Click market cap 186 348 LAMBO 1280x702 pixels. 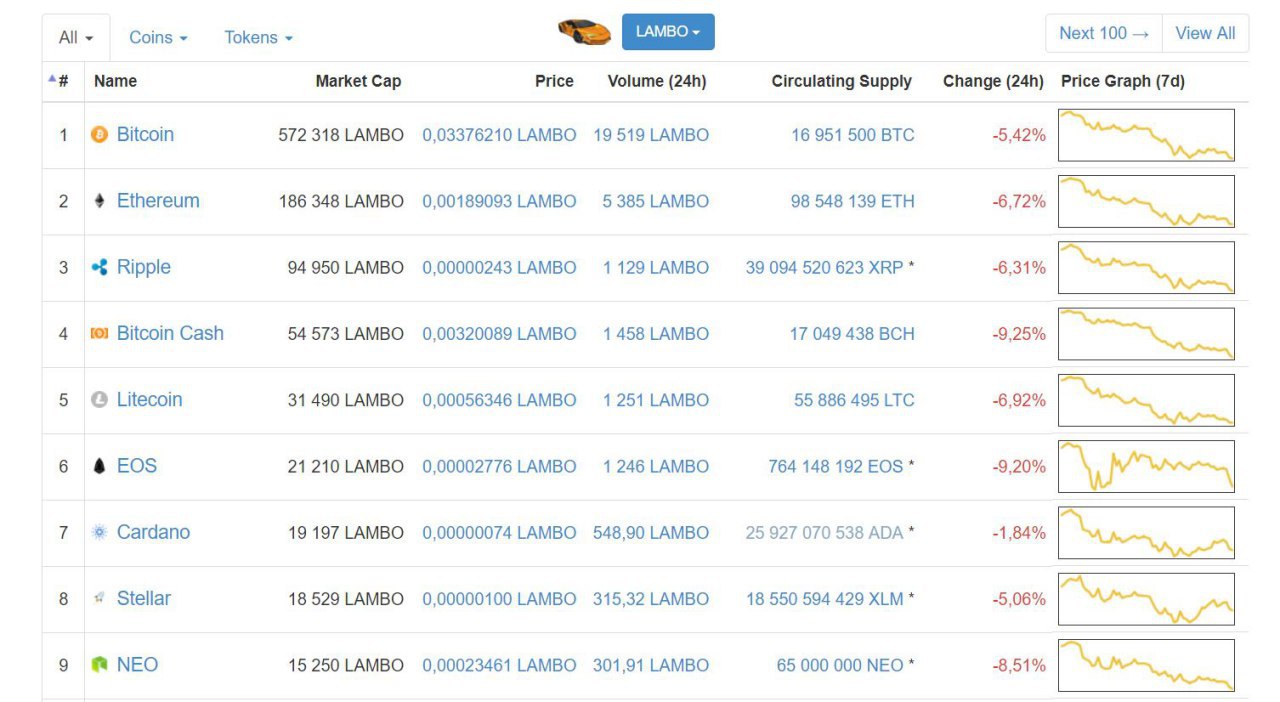341,201
